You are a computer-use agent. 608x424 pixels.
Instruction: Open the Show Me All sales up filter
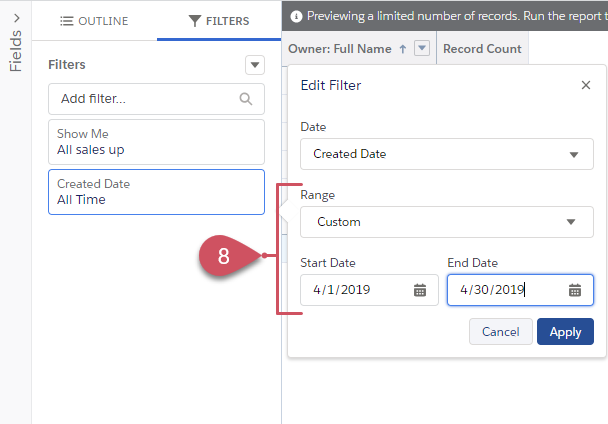(156, 142)
